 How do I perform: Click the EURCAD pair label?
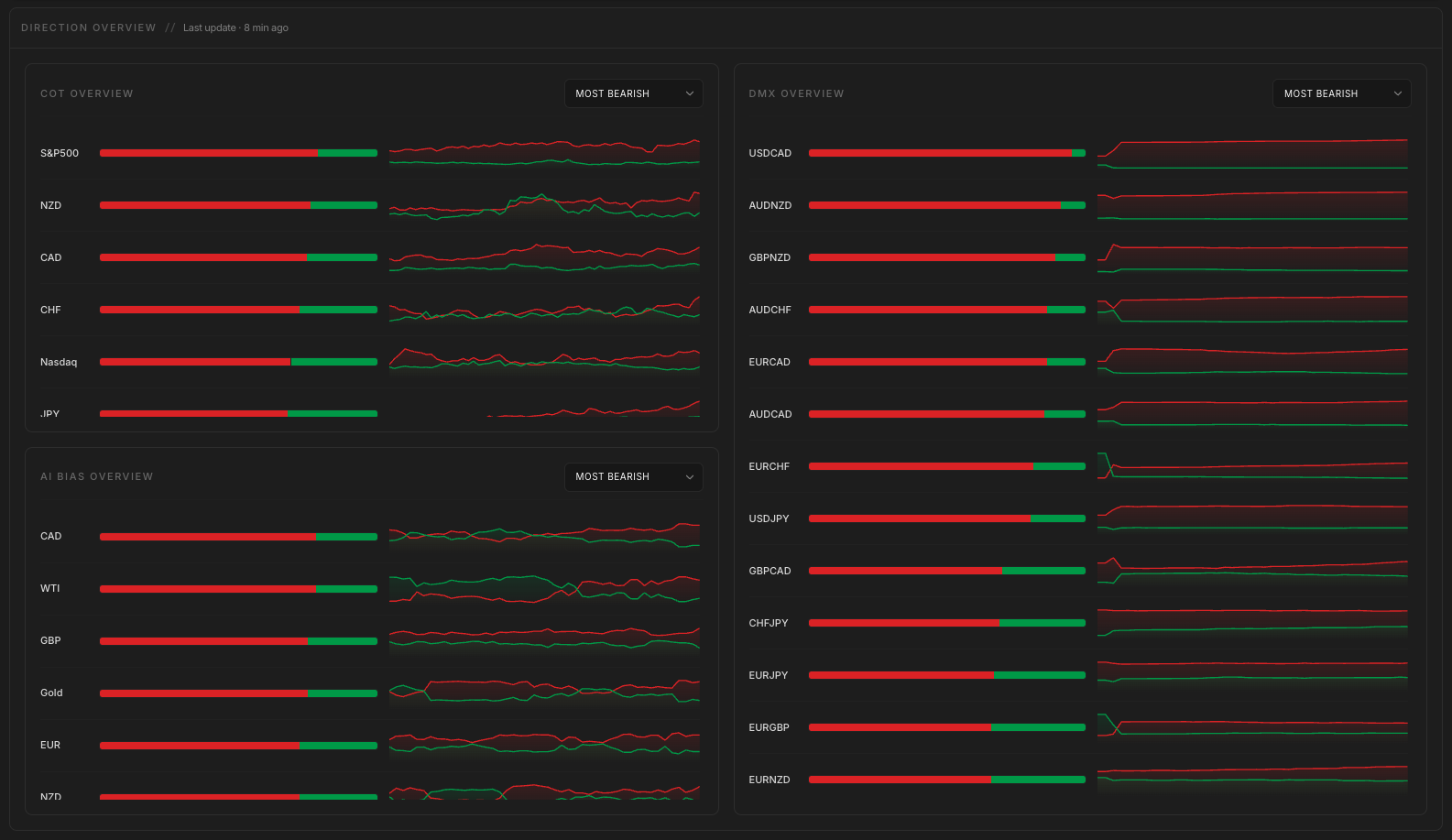[x=770, y=362]
